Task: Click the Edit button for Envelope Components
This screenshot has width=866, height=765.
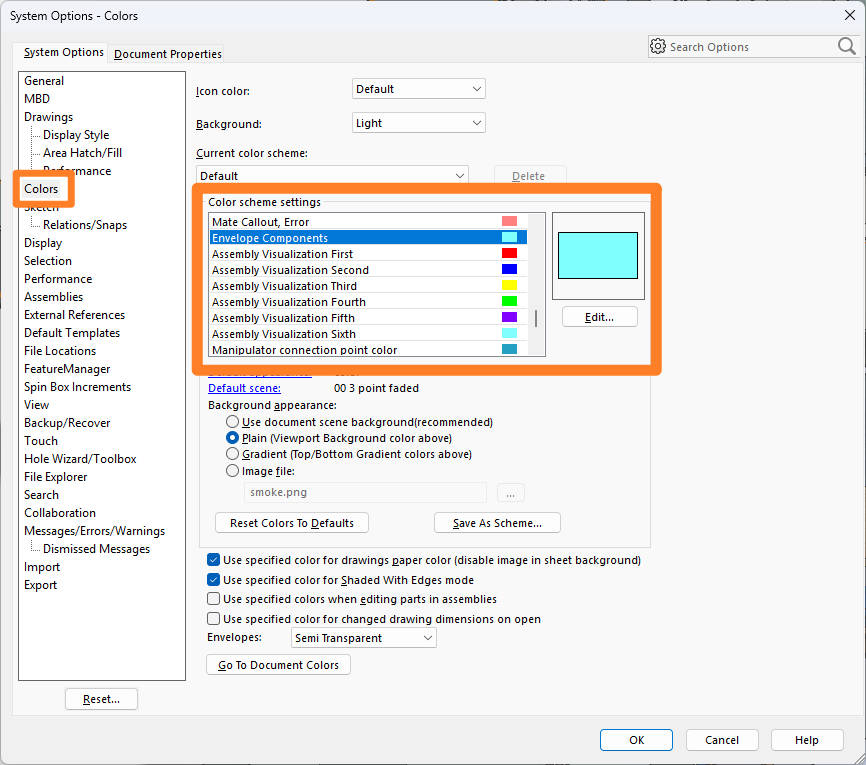Action: point(599,316)
